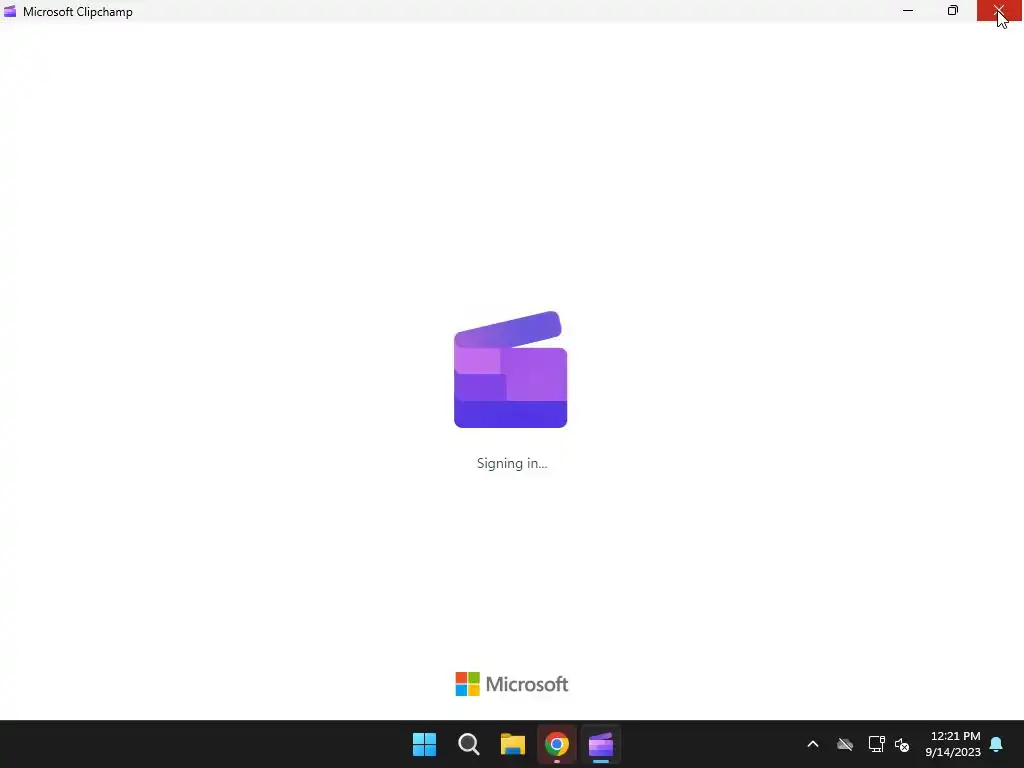Image resolution: width=1024 pixels, height=768 pixels.
Task: Close the Microsoft Clipchamp window
Action: [x=999, y=10]
